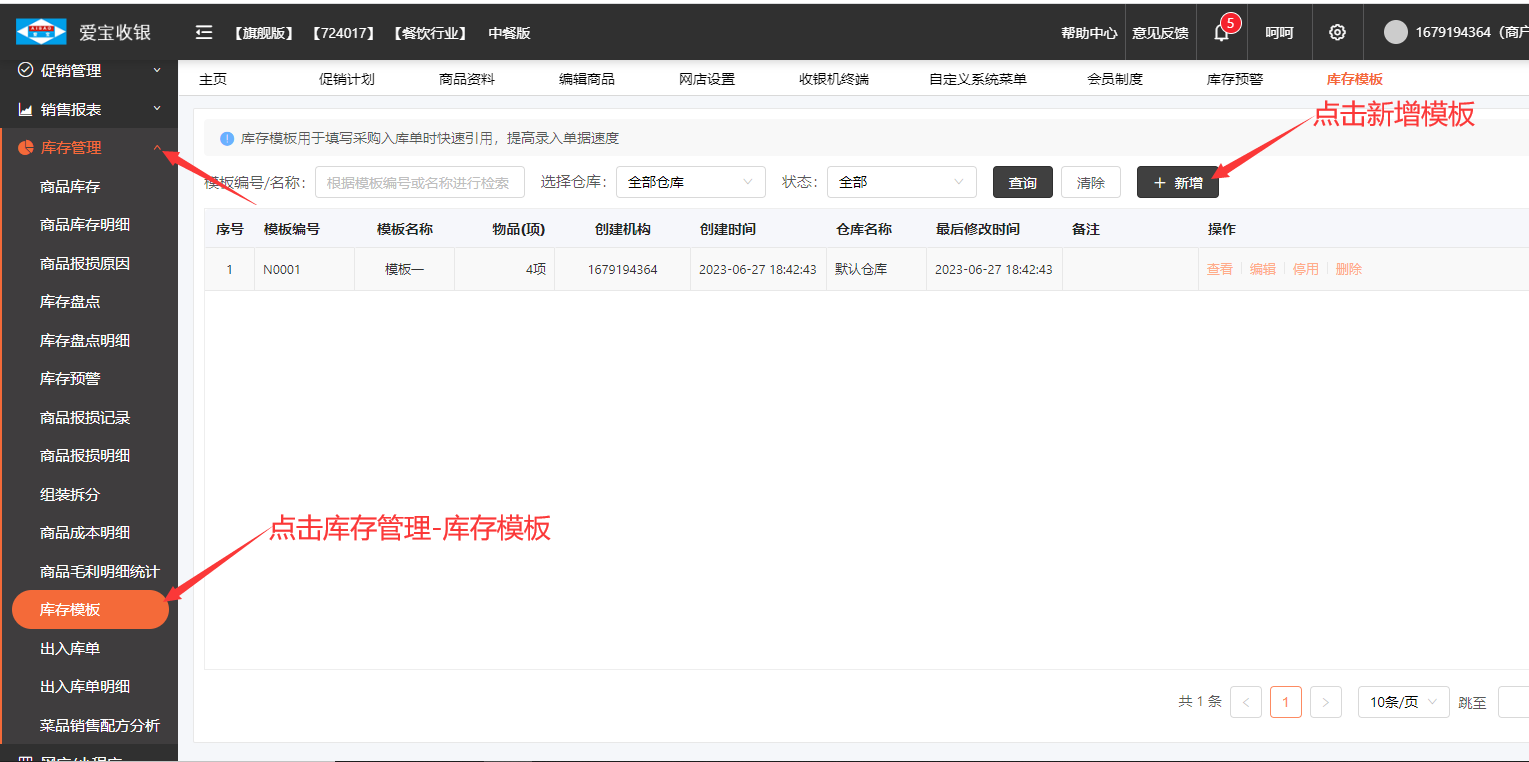Image resolution: width=1529 pixels, height=762 pixels.
Task: Switch to the 网店设置 tab
Action: [707, 79]
